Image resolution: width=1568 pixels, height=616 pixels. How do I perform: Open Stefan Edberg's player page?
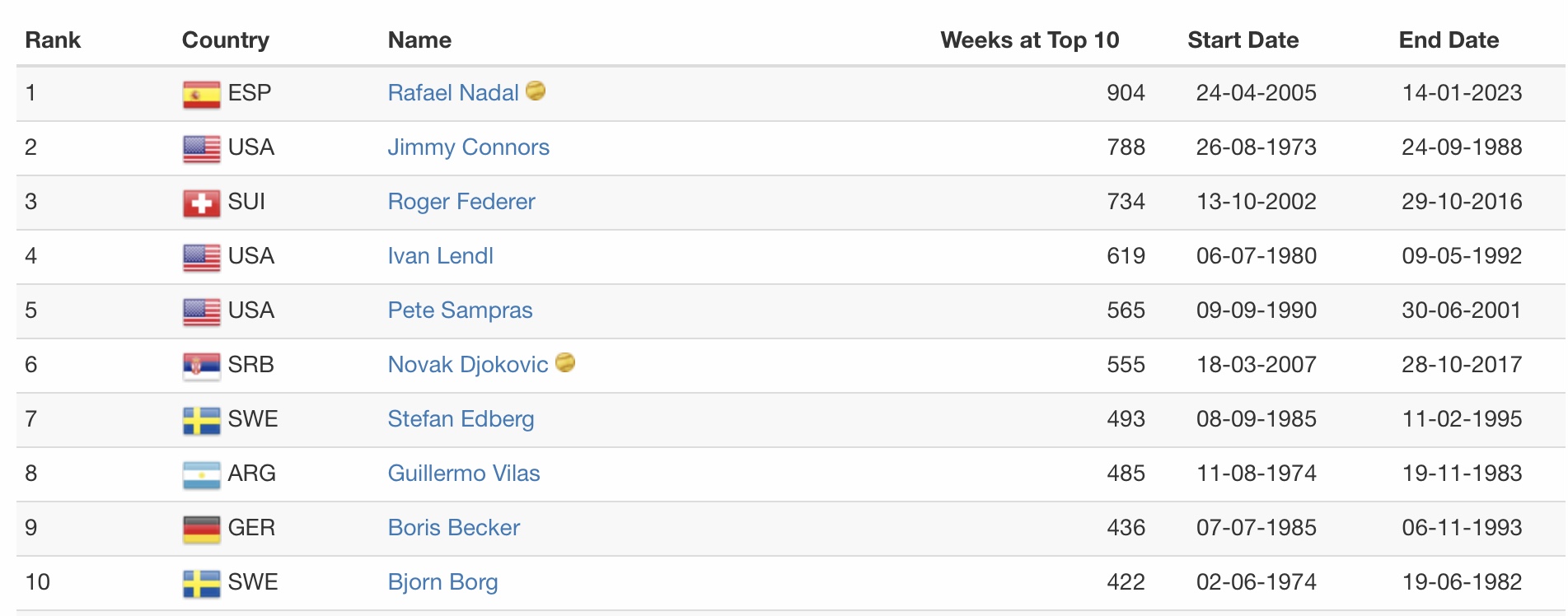pos(461,419)
